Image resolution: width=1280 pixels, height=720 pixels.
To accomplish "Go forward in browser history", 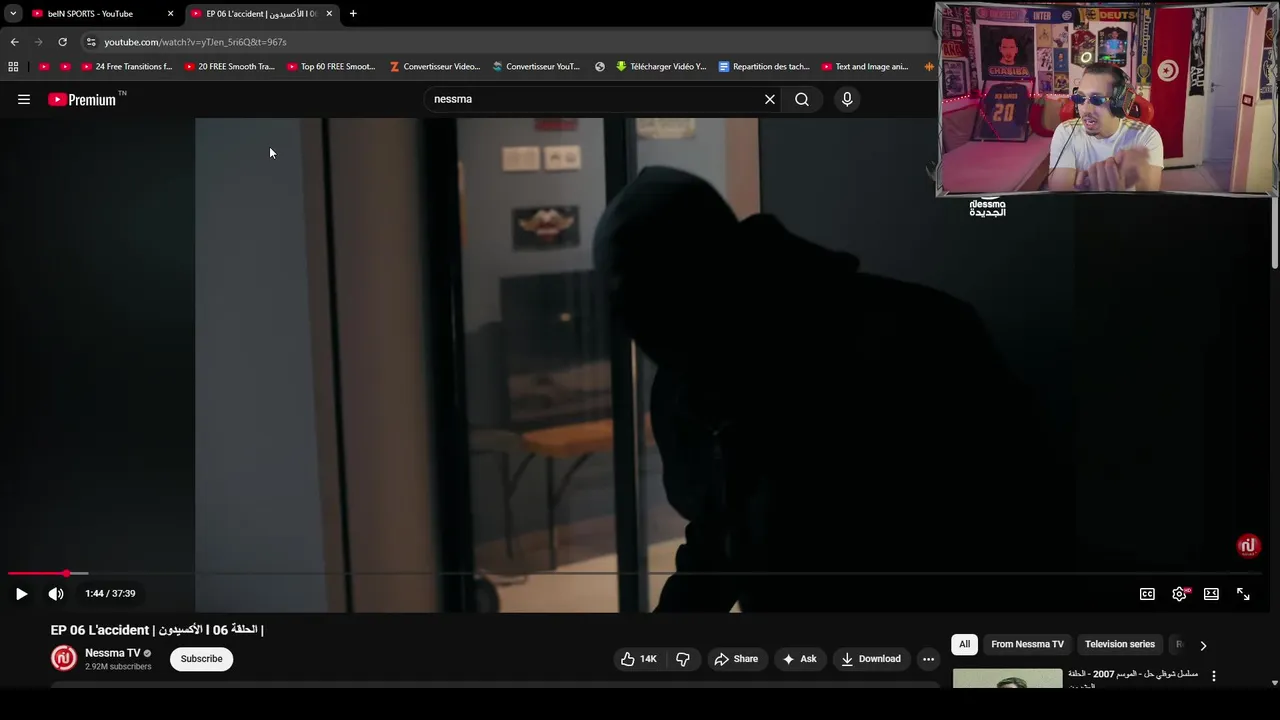I will [38, 42].
